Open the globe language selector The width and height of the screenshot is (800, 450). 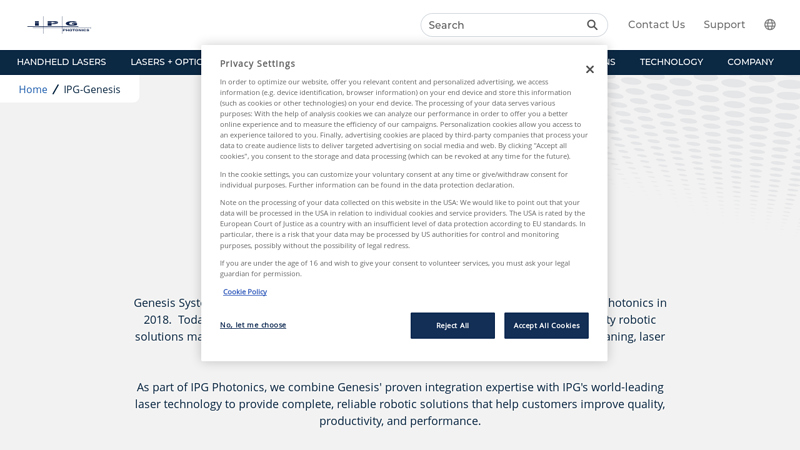coord(770,25)
